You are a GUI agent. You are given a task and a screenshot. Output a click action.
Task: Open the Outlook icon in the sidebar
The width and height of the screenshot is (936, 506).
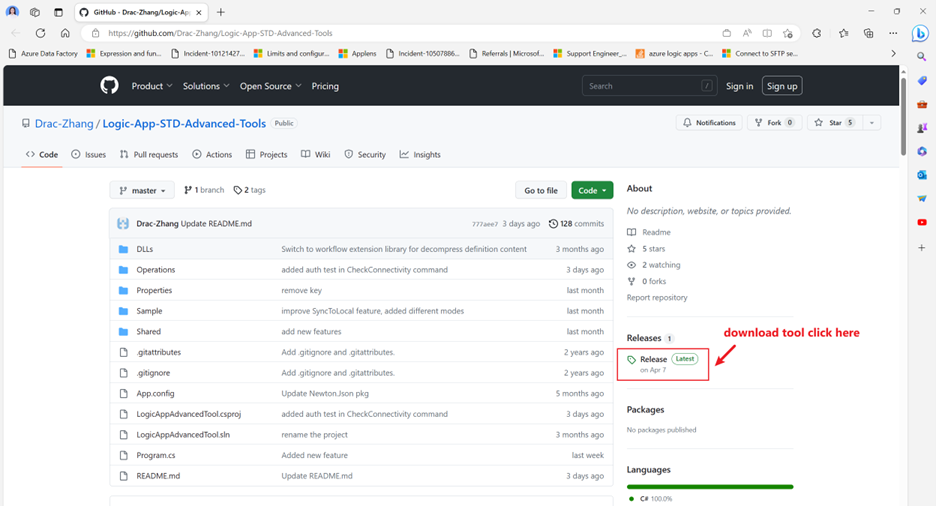(x=922, y=175)
